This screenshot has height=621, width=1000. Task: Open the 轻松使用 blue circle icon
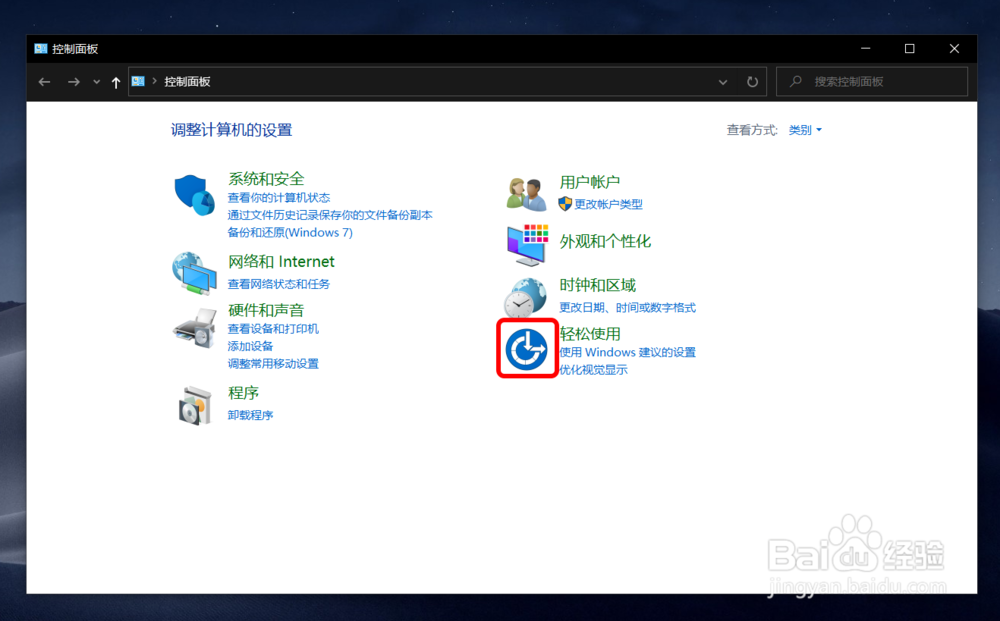coord(527,349)
